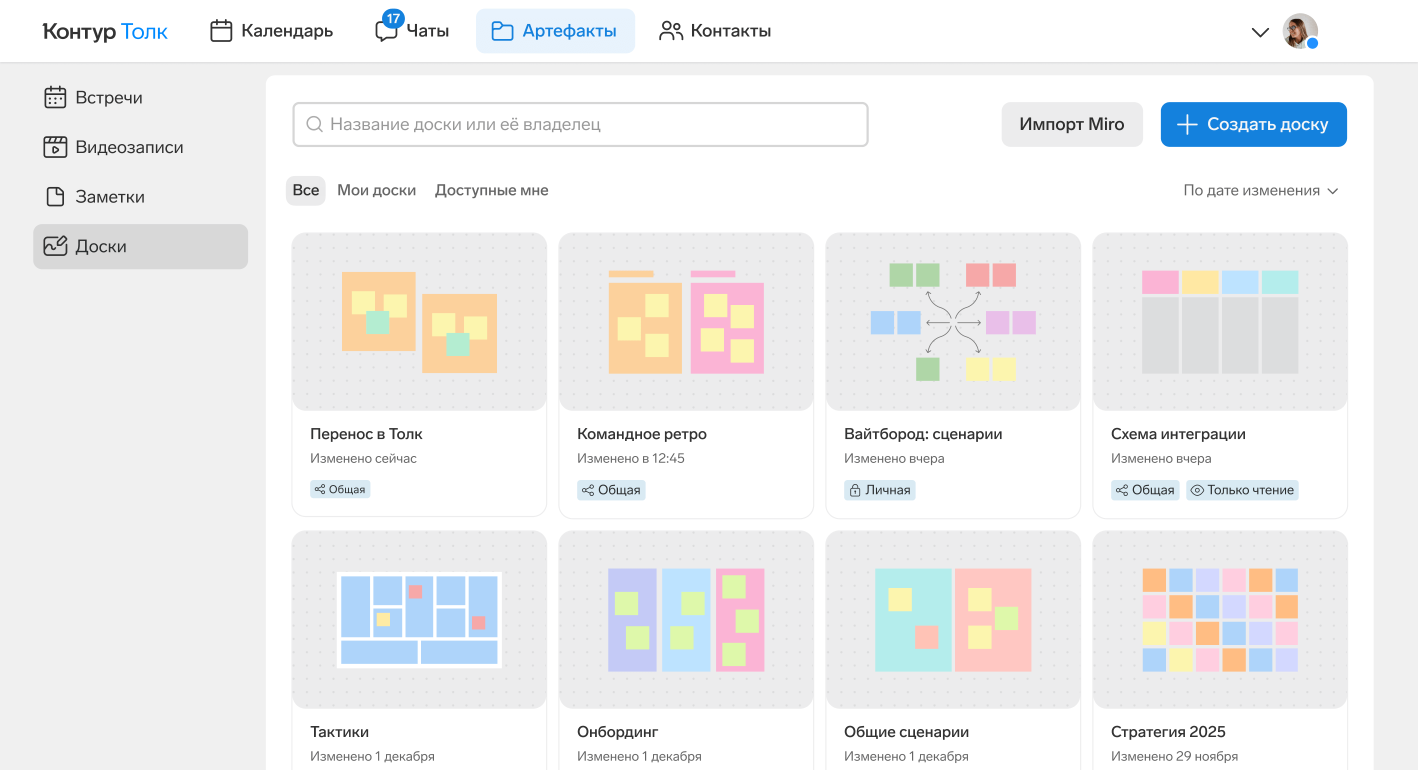
Task: Click the Создать доску button
Action: 1254,125
